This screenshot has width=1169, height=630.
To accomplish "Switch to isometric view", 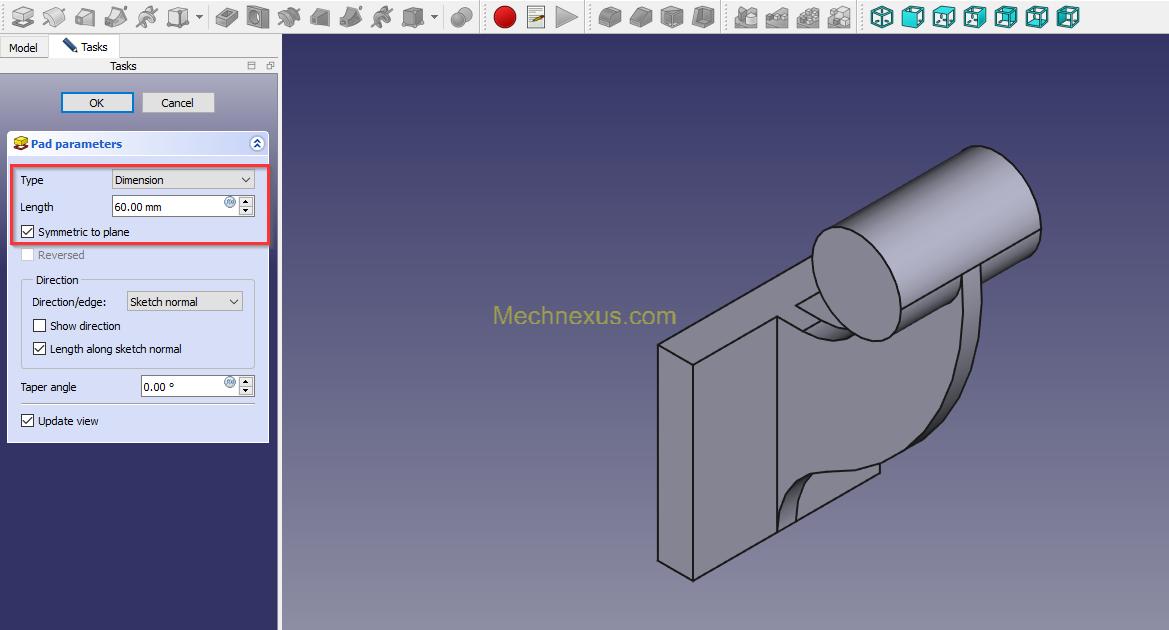I will [x=882, y=16].
